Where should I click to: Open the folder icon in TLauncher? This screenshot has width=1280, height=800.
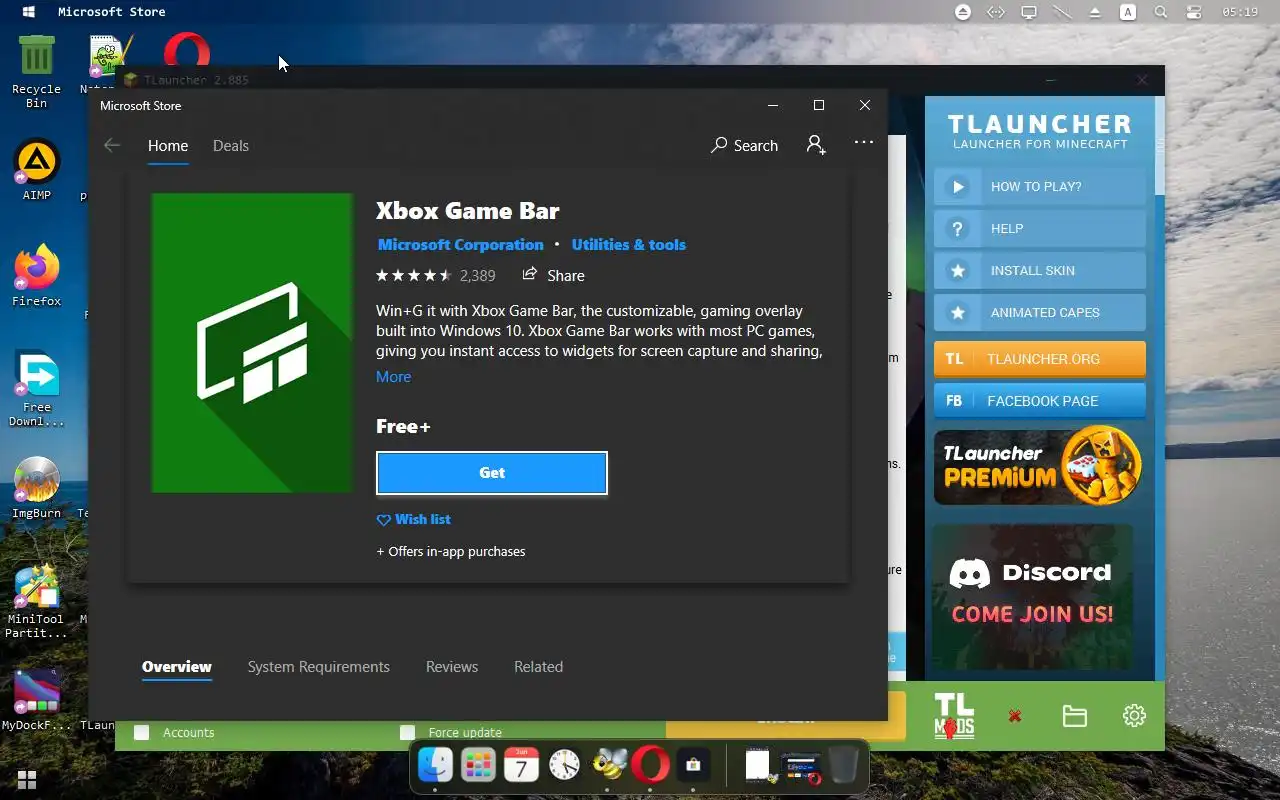pyautogui.click(x=1075, y=716)
